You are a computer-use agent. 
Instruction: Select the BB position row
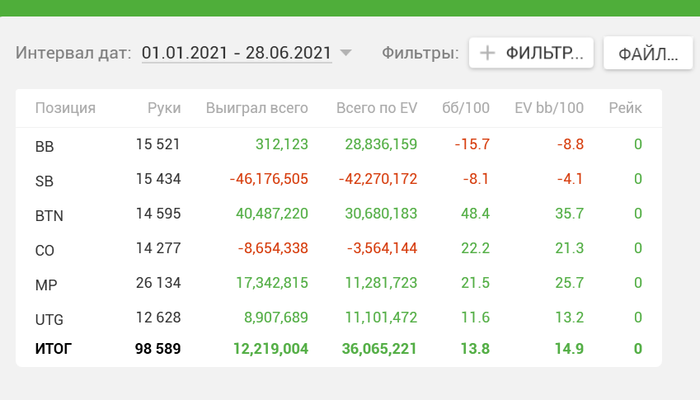click(339, 145)
